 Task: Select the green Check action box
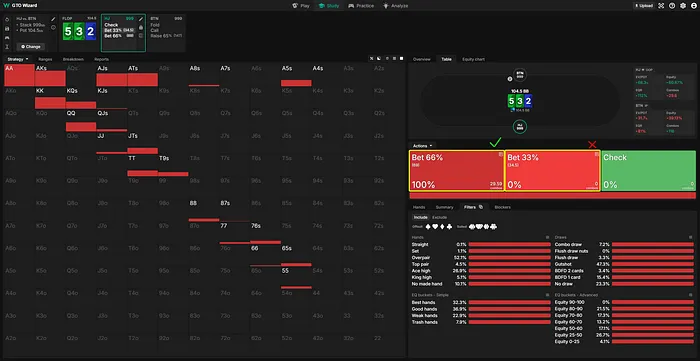point(648,171)
